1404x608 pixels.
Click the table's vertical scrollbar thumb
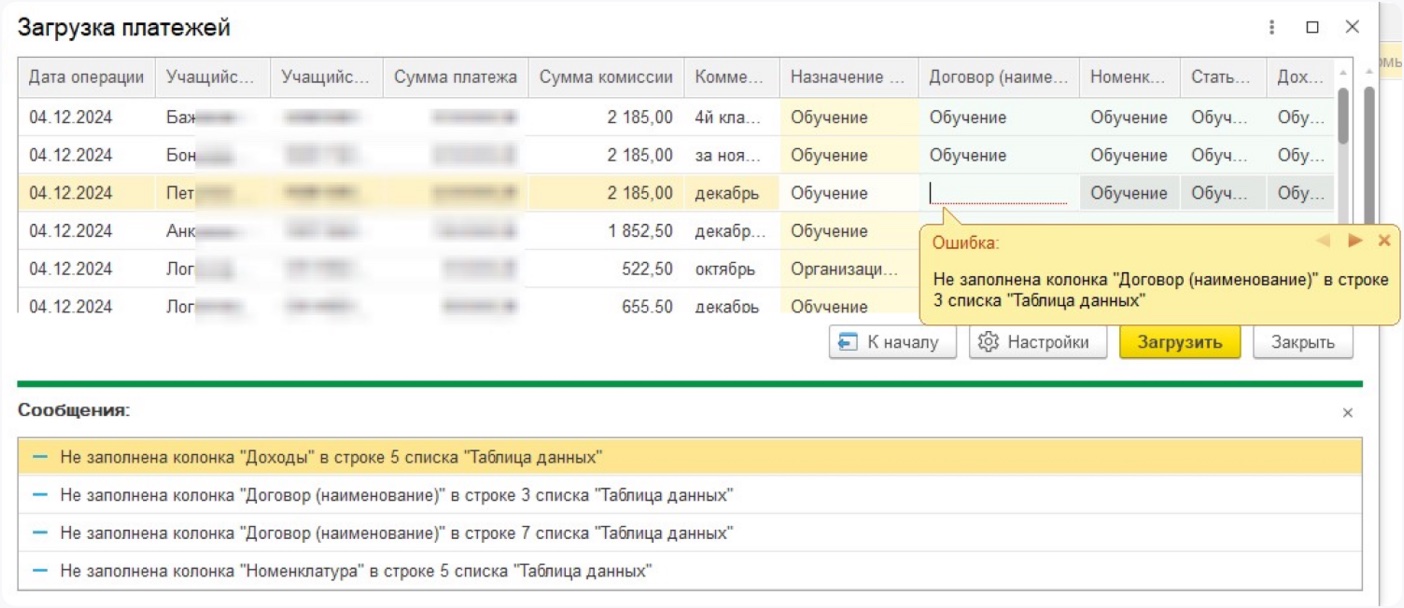point(1343,115)
